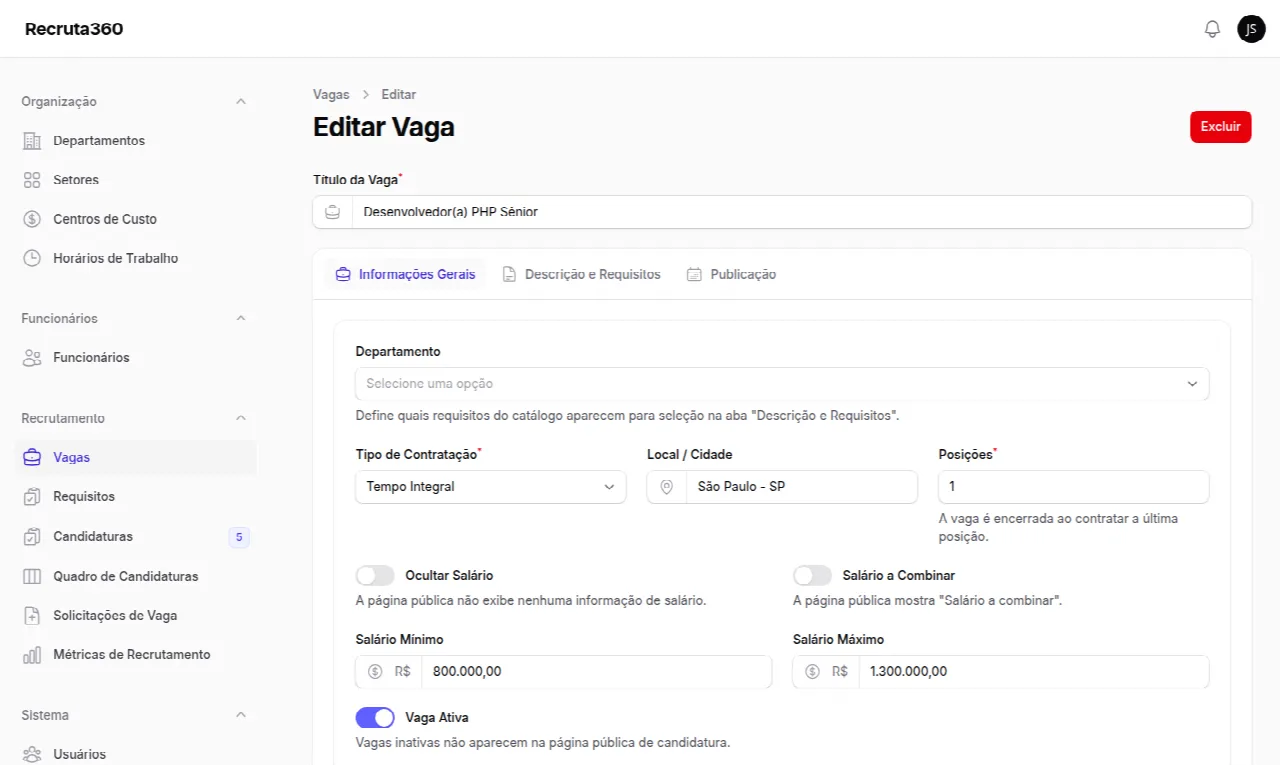Open the Departamento select dropdown
This screenshot has width=1280, height=765.
point(782,384)
